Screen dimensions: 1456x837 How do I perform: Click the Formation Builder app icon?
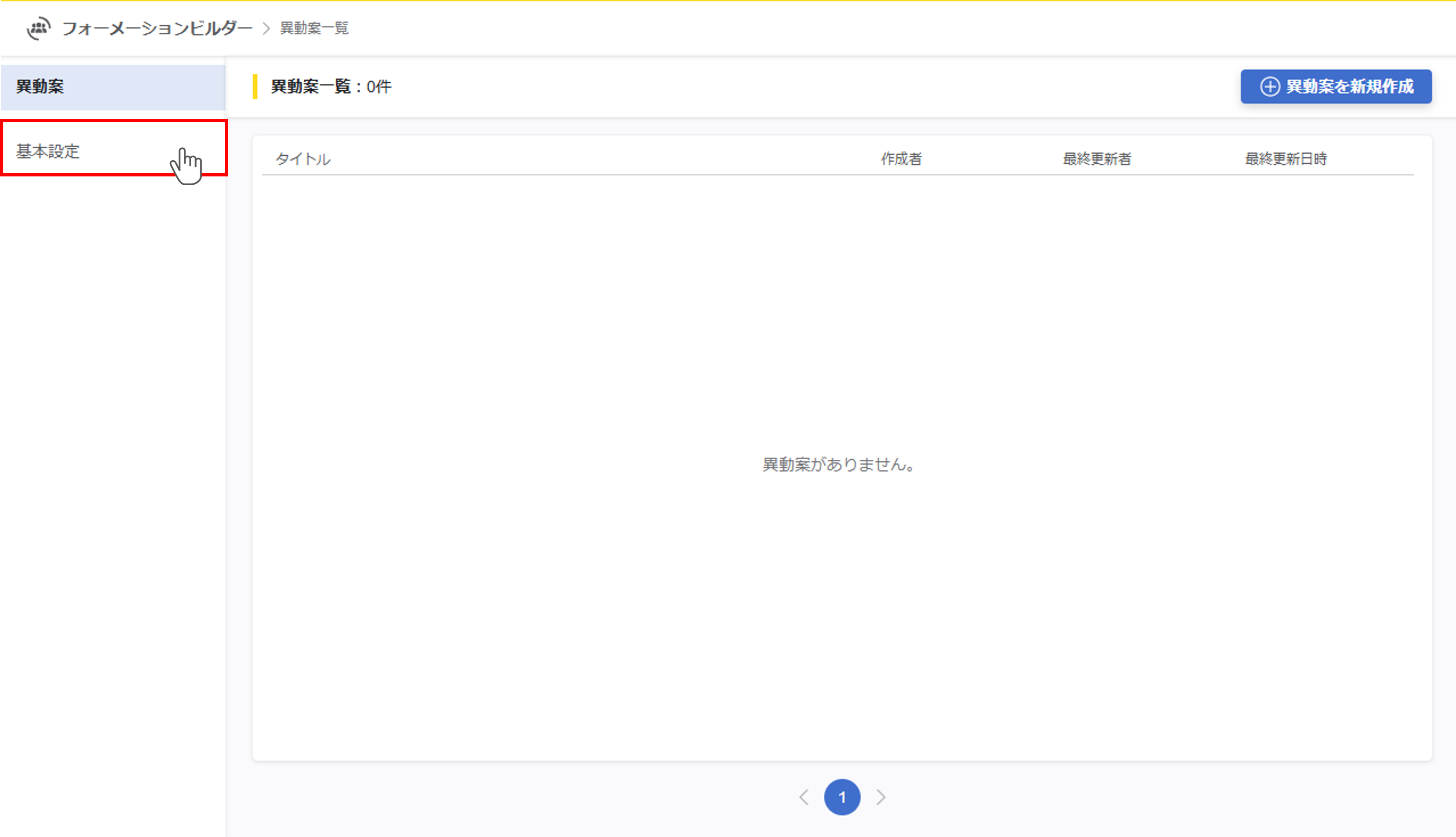tap(38, 28)
